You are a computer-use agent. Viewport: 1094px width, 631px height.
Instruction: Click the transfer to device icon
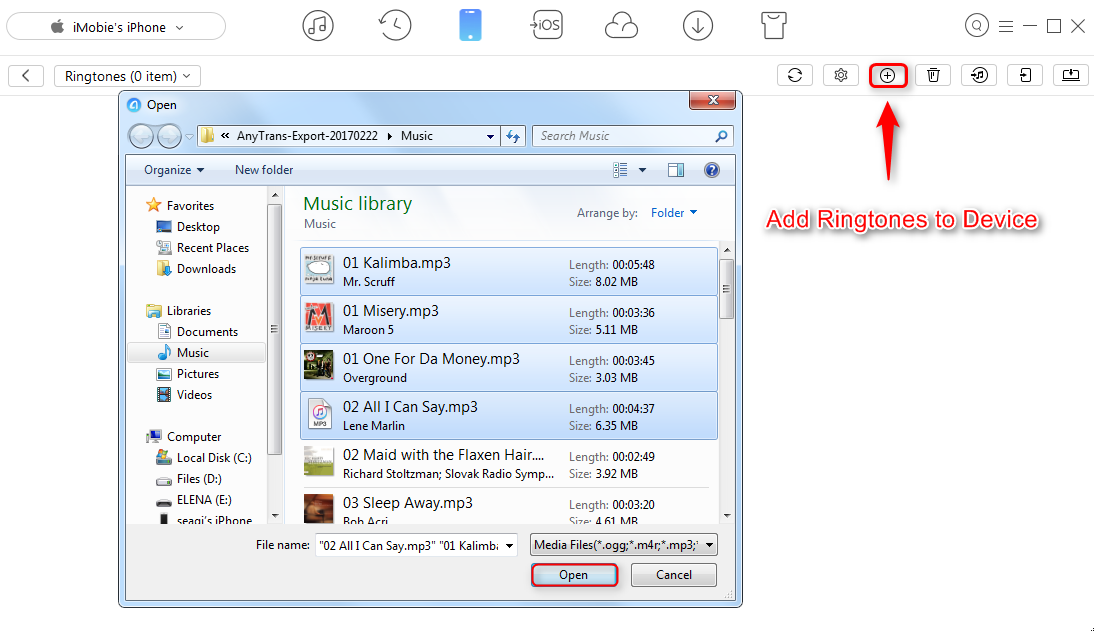(1025, 75)
